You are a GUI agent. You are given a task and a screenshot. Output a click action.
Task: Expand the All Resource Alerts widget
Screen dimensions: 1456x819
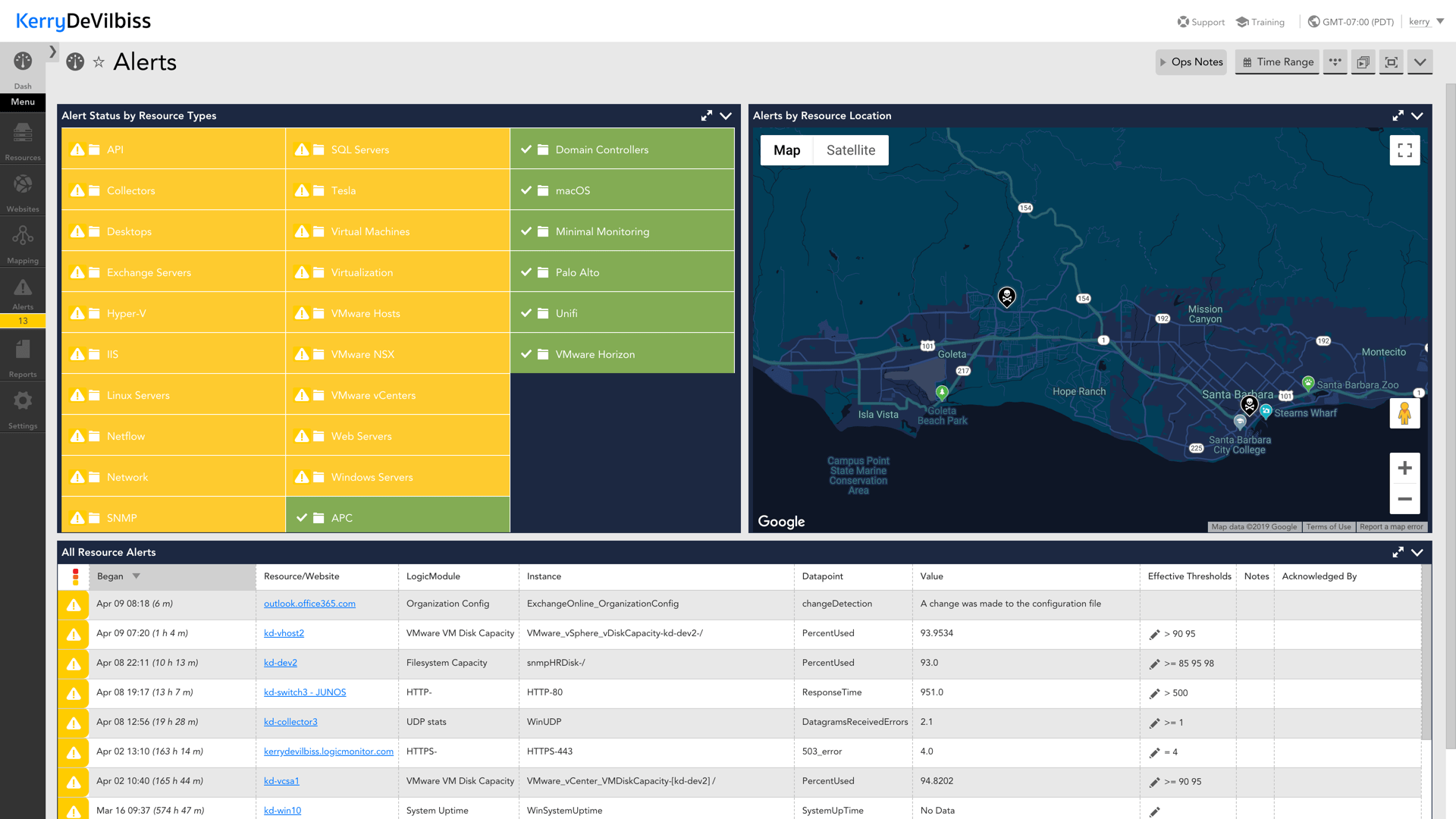1398,553
